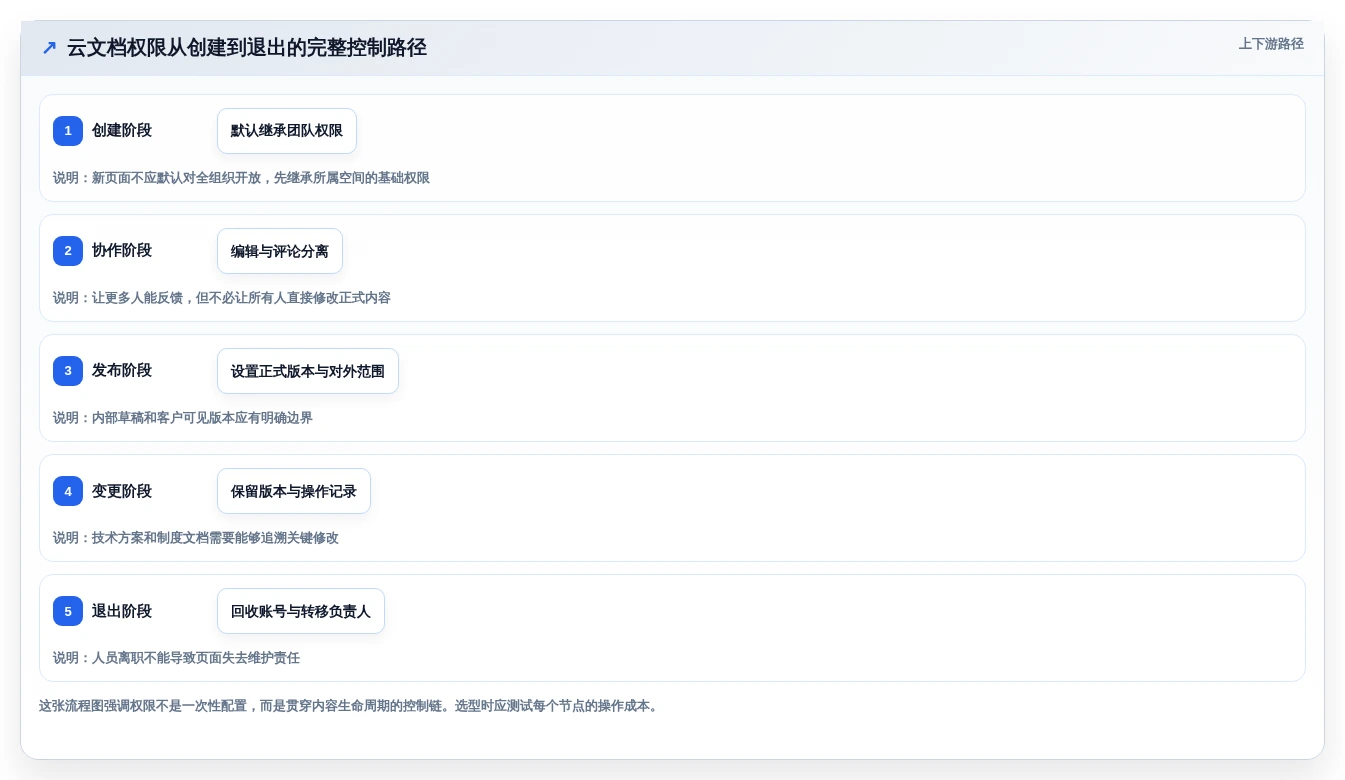This screenshot has height=780, width=1345.
Task: Click the 默认继承团队权限 chip
Action: tap(287, 131)
